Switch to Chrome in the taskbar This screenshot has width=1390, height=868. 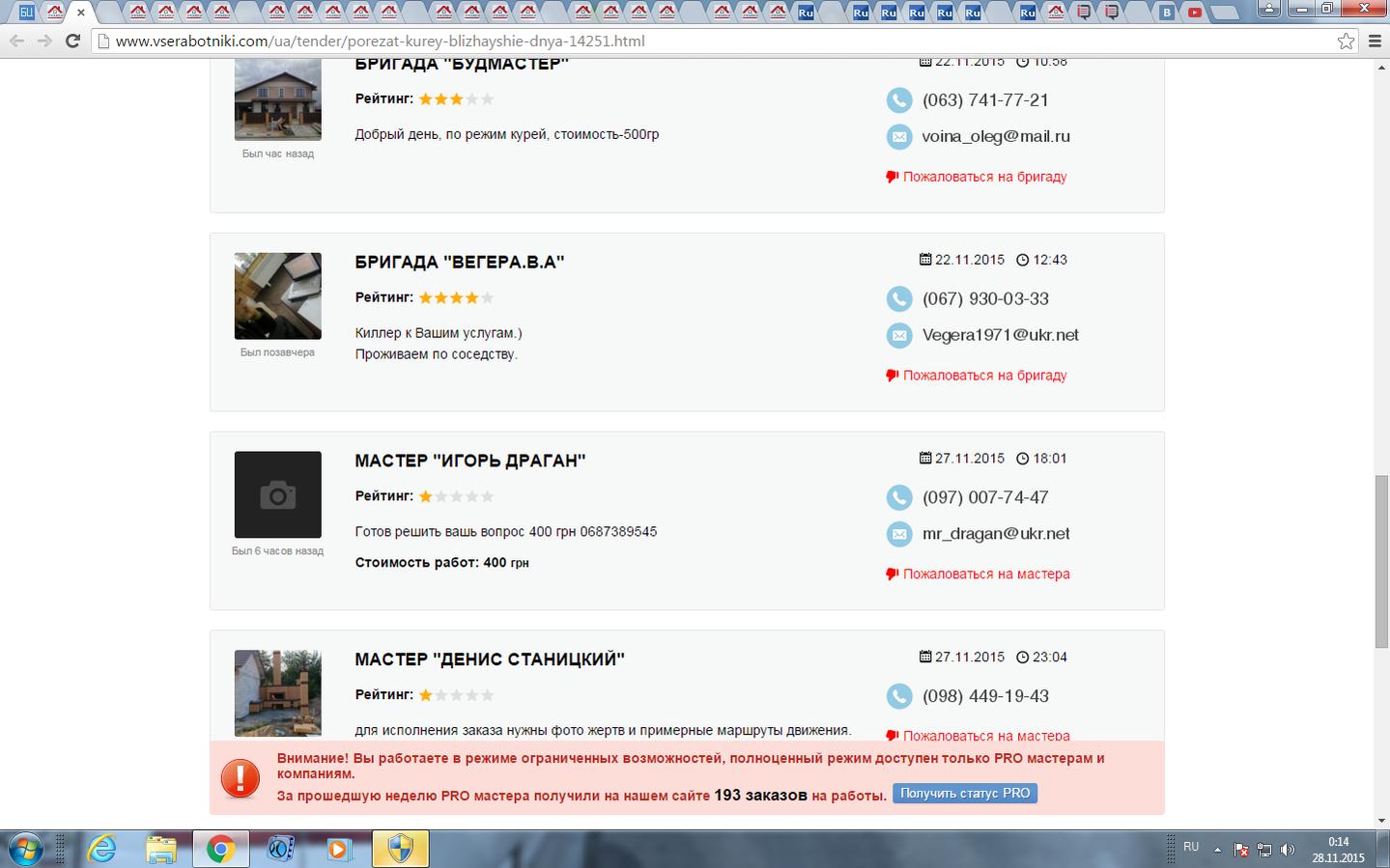[220, 850]
